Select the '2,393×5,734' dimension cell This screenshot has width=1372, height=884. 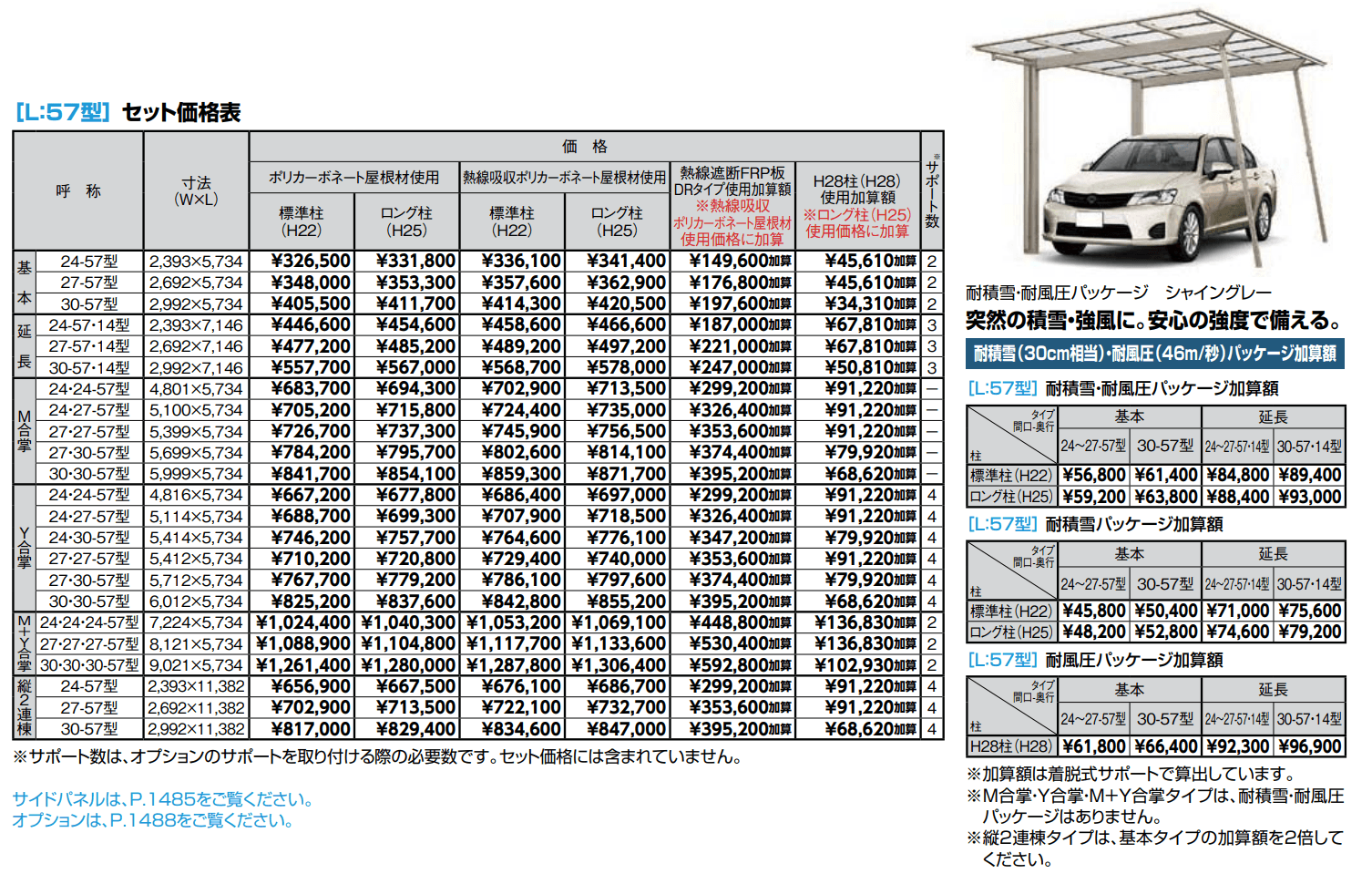[196, 262]
